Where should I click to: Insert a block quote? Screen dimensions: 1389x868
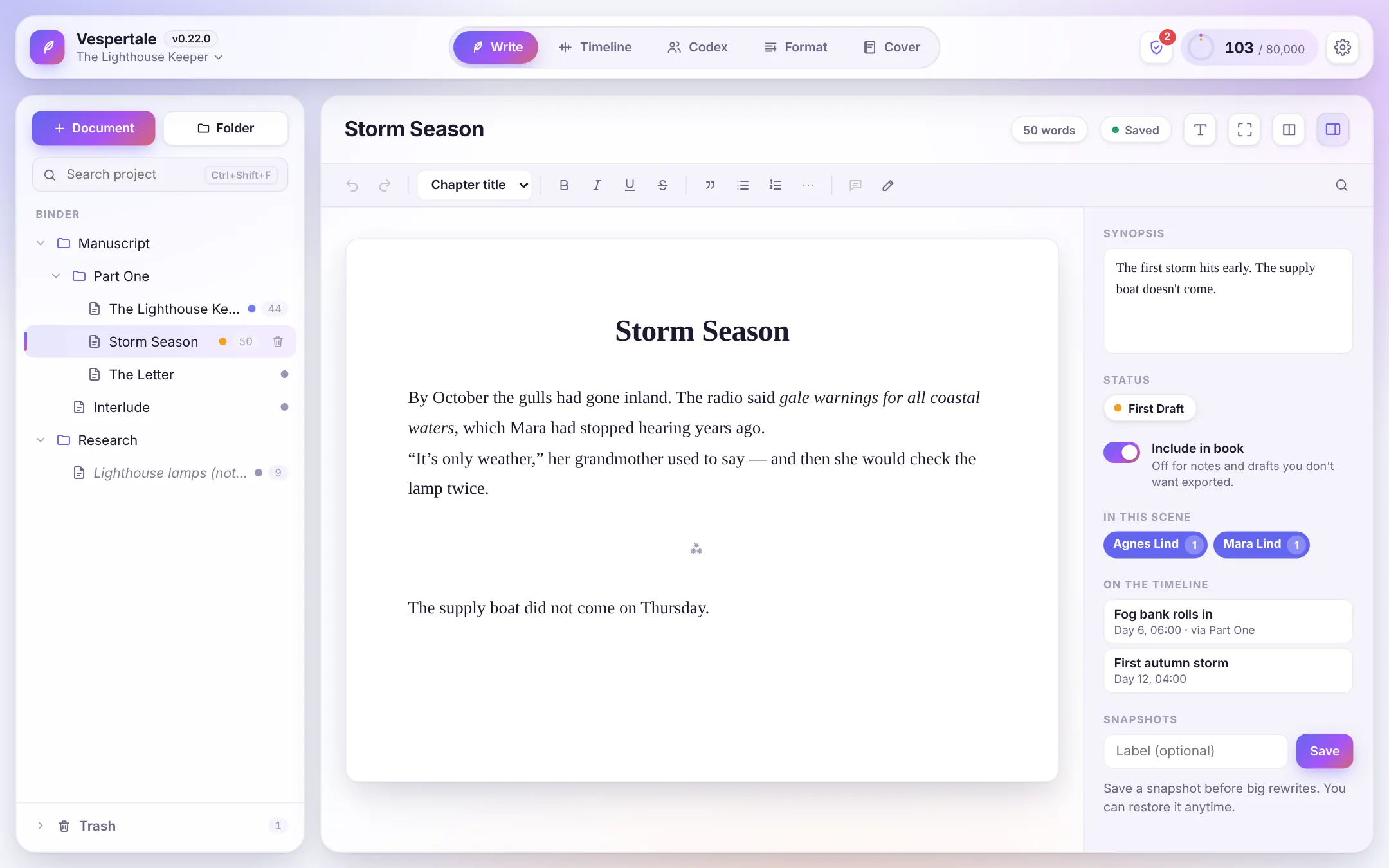(710, 185)
